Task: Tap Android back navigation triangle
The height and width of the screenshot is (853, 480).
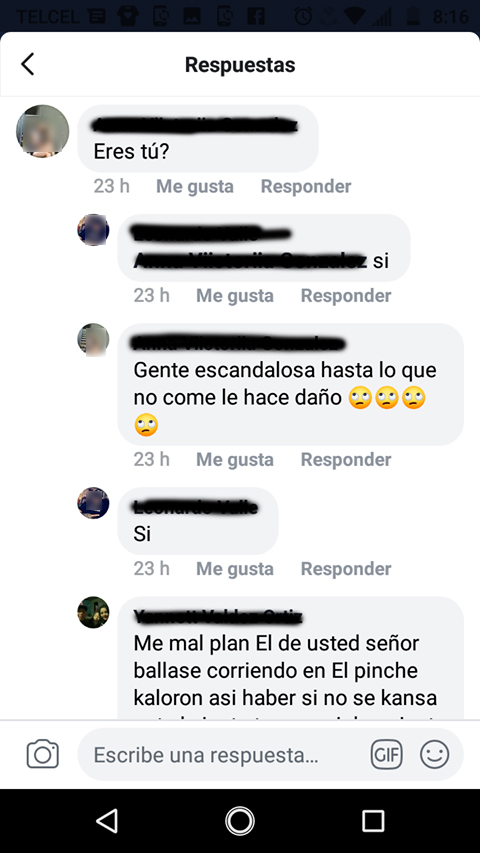Action: [107, 820]
